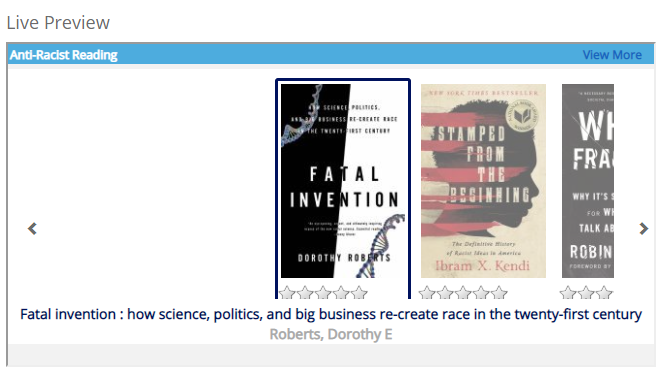Select the Stamped from the Beginning cover
Viewport: 662px width, 388px height.
tap(483, 181)
